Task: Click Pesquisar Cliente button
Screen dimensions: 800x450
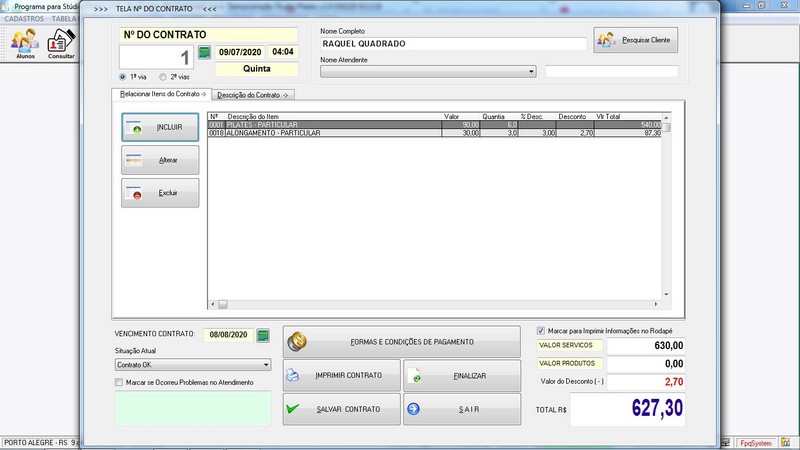Action: tap(636, 40)
